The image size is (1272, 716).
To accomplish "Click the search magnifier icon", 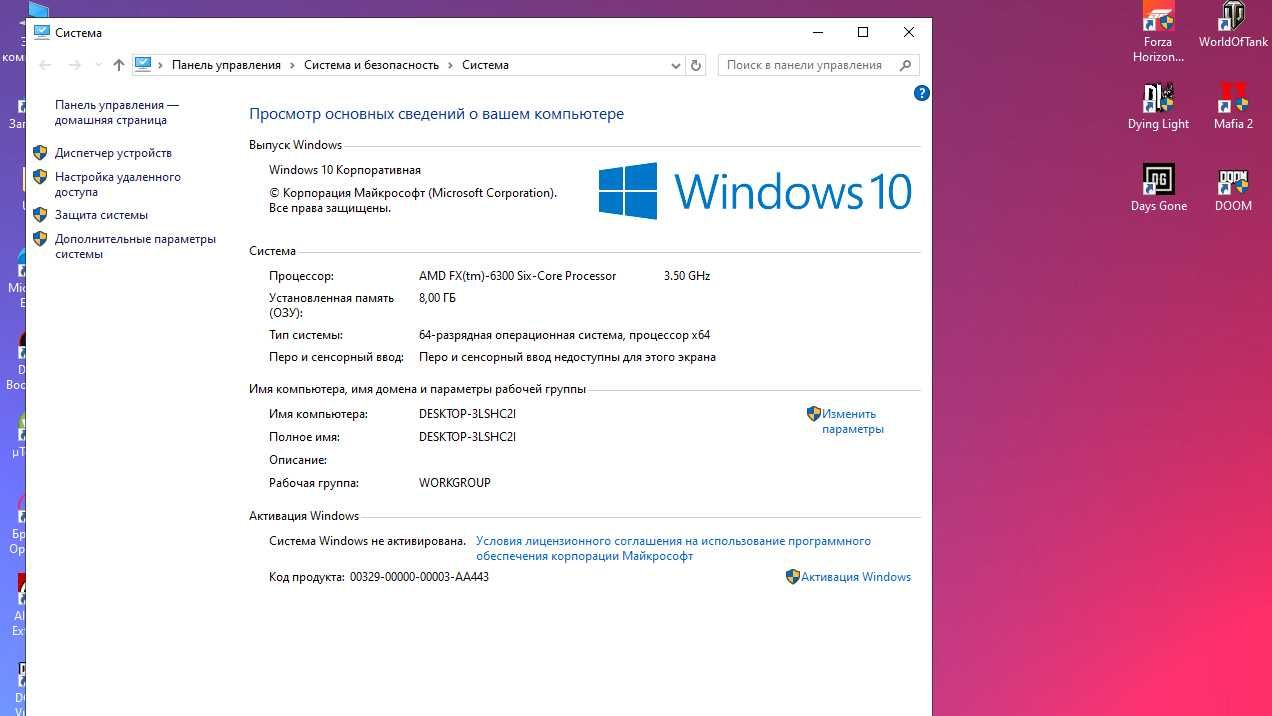I will tap(905, 65).
